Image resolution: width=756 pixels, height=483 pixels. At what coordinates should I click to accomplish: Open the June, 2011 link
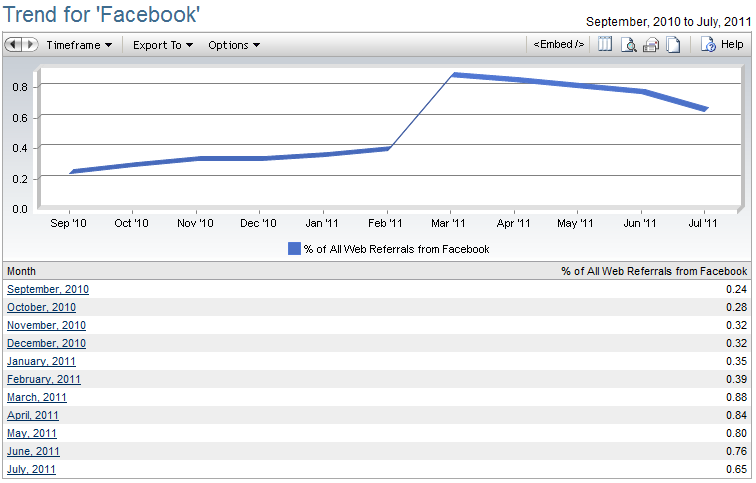coord(33,451)
